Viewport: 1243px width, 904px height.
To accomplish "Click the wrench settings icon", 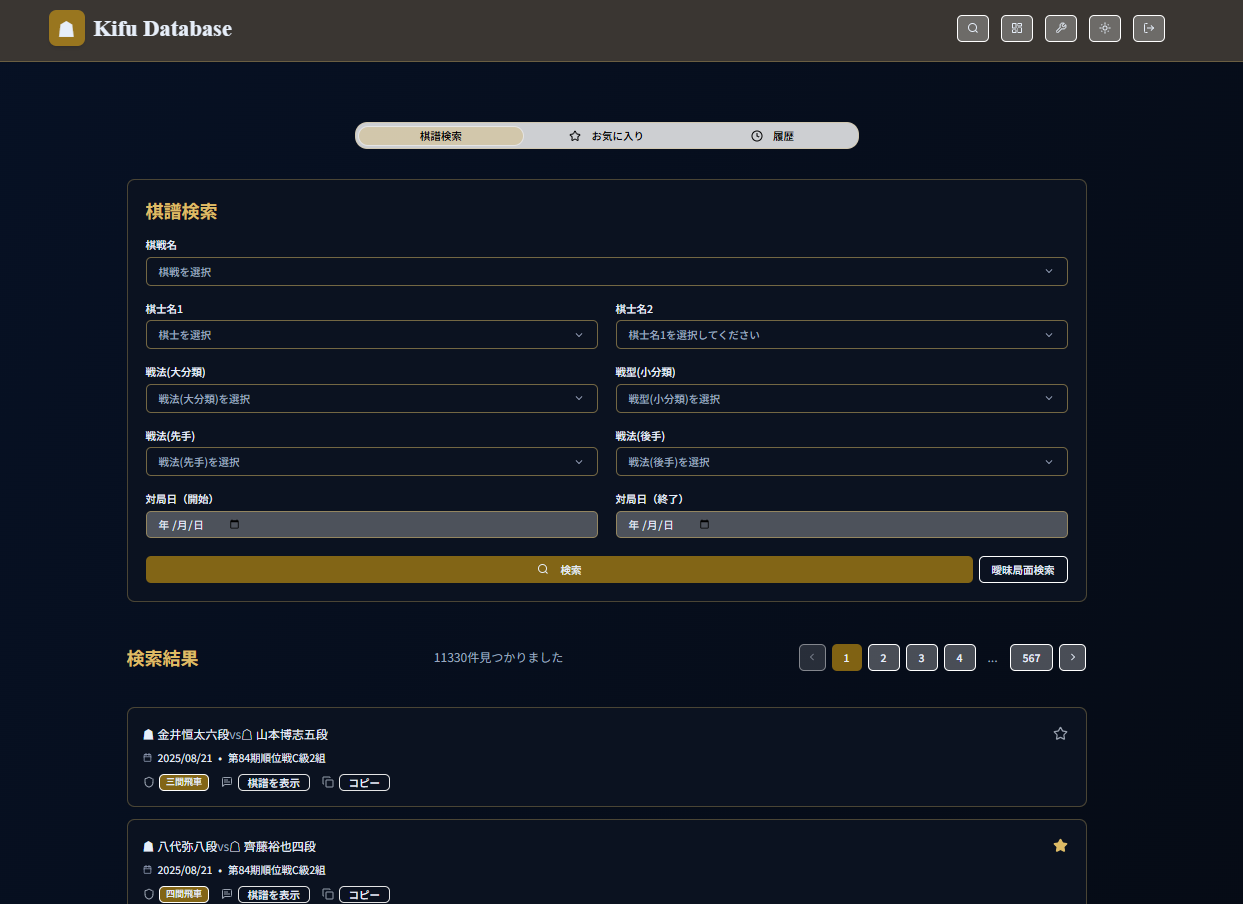I will point(1060,28).
